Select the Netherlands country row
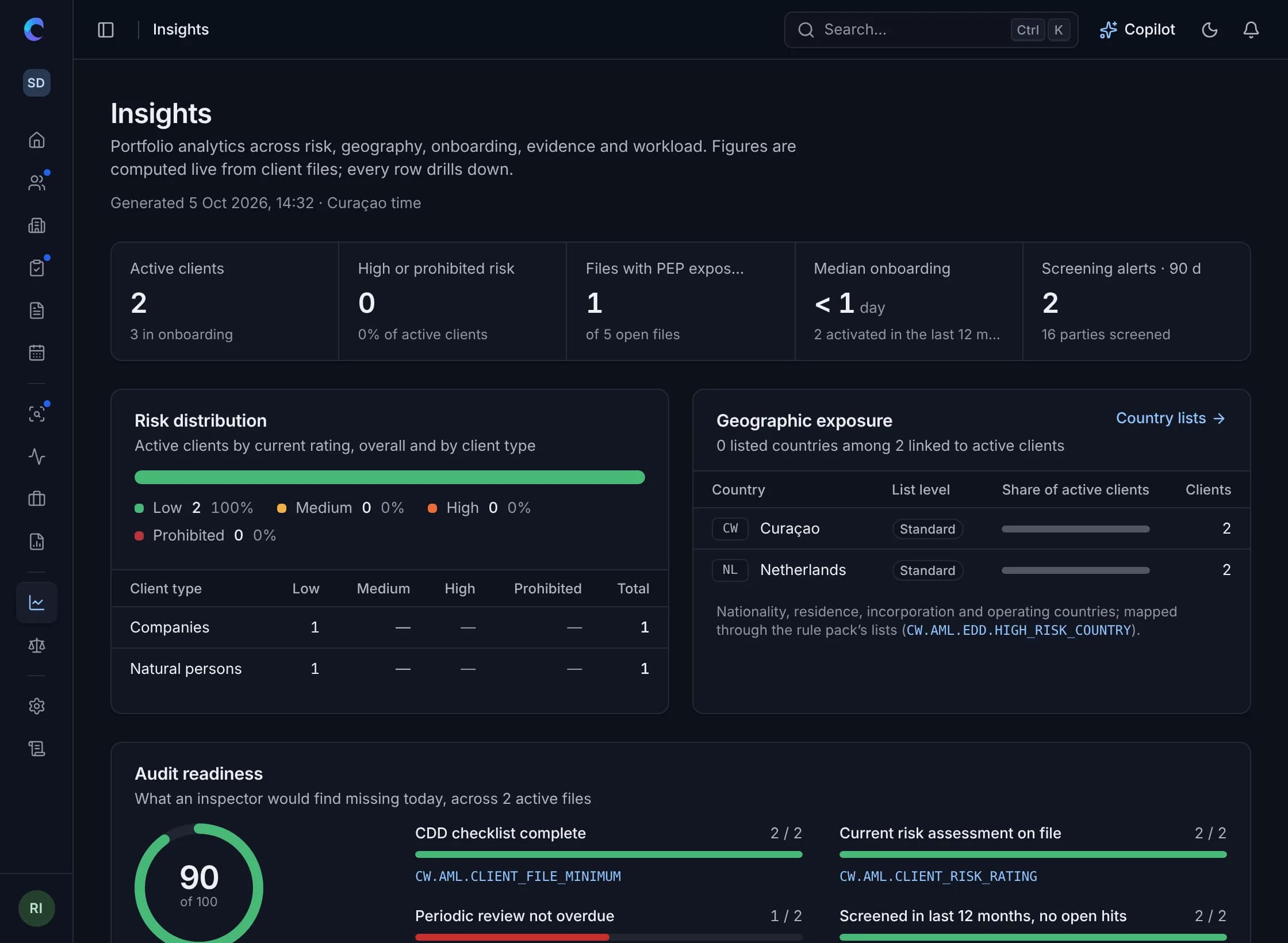 click(x=972, y=570)
